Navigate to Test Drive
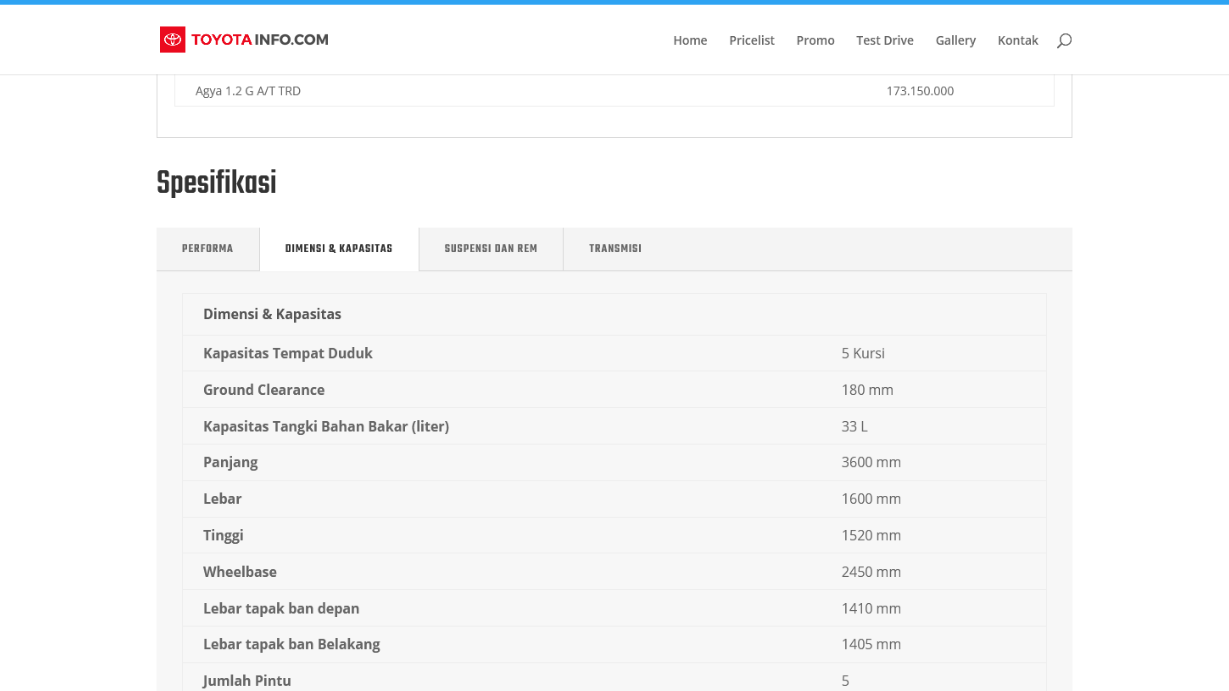Viewport: 1229px width, 691px height. 885,40
